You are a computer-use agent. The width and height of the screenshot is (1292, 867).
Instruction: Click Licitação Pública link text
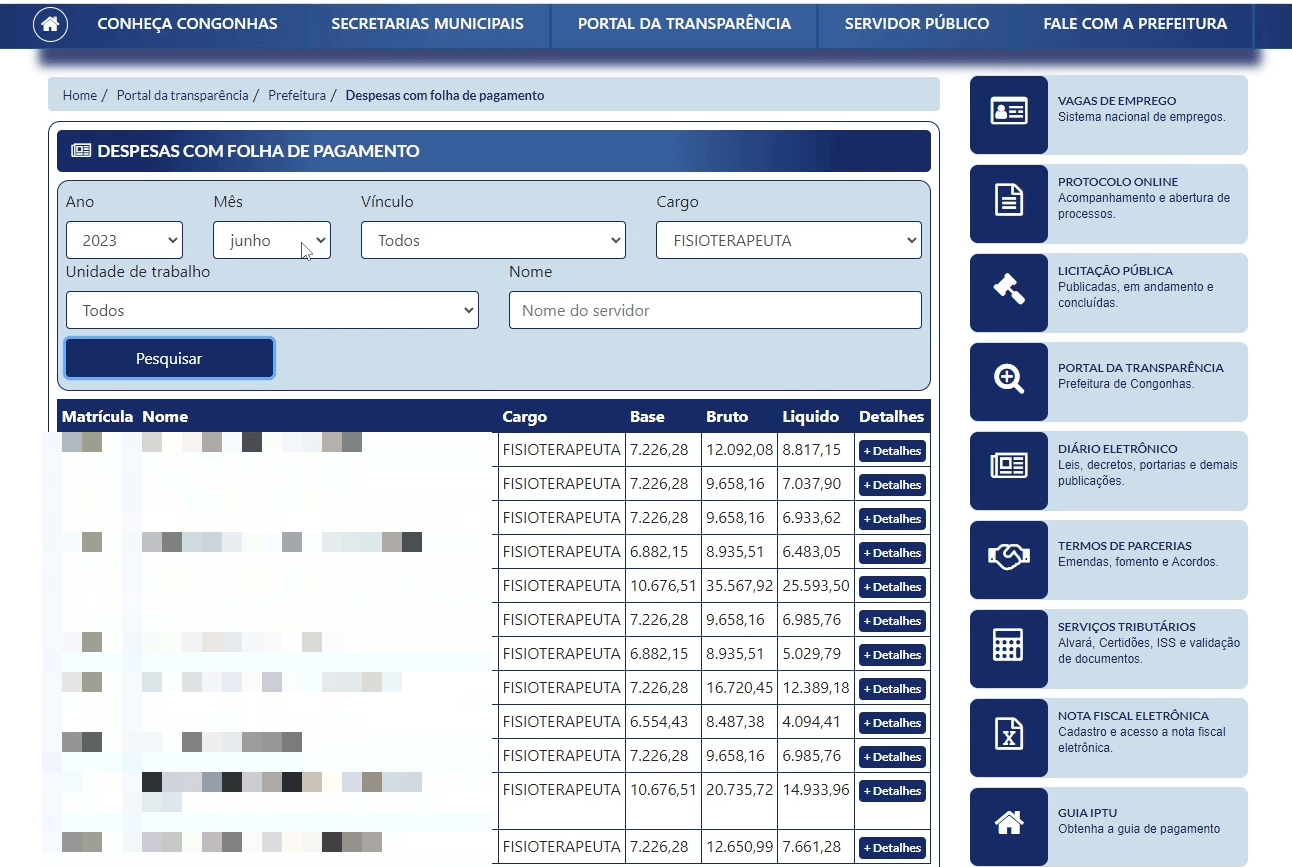pos(1115,271)
